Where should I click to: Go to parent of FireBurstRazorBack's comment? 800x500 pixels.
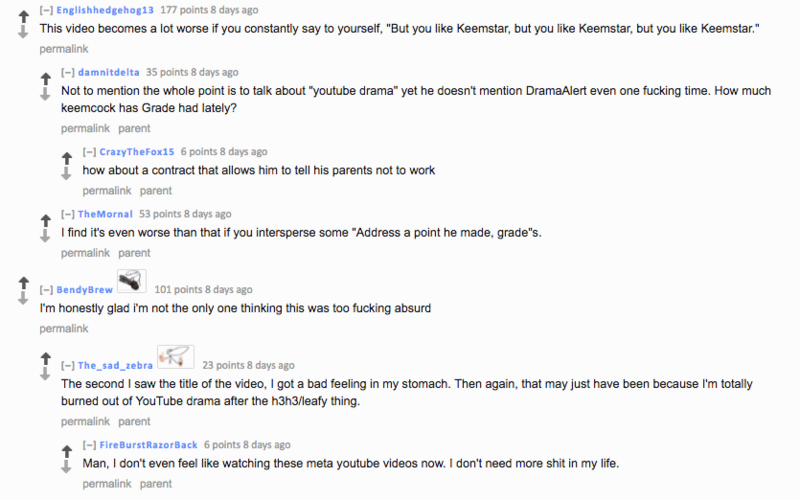pyautogui.click(x=156, y=485)
